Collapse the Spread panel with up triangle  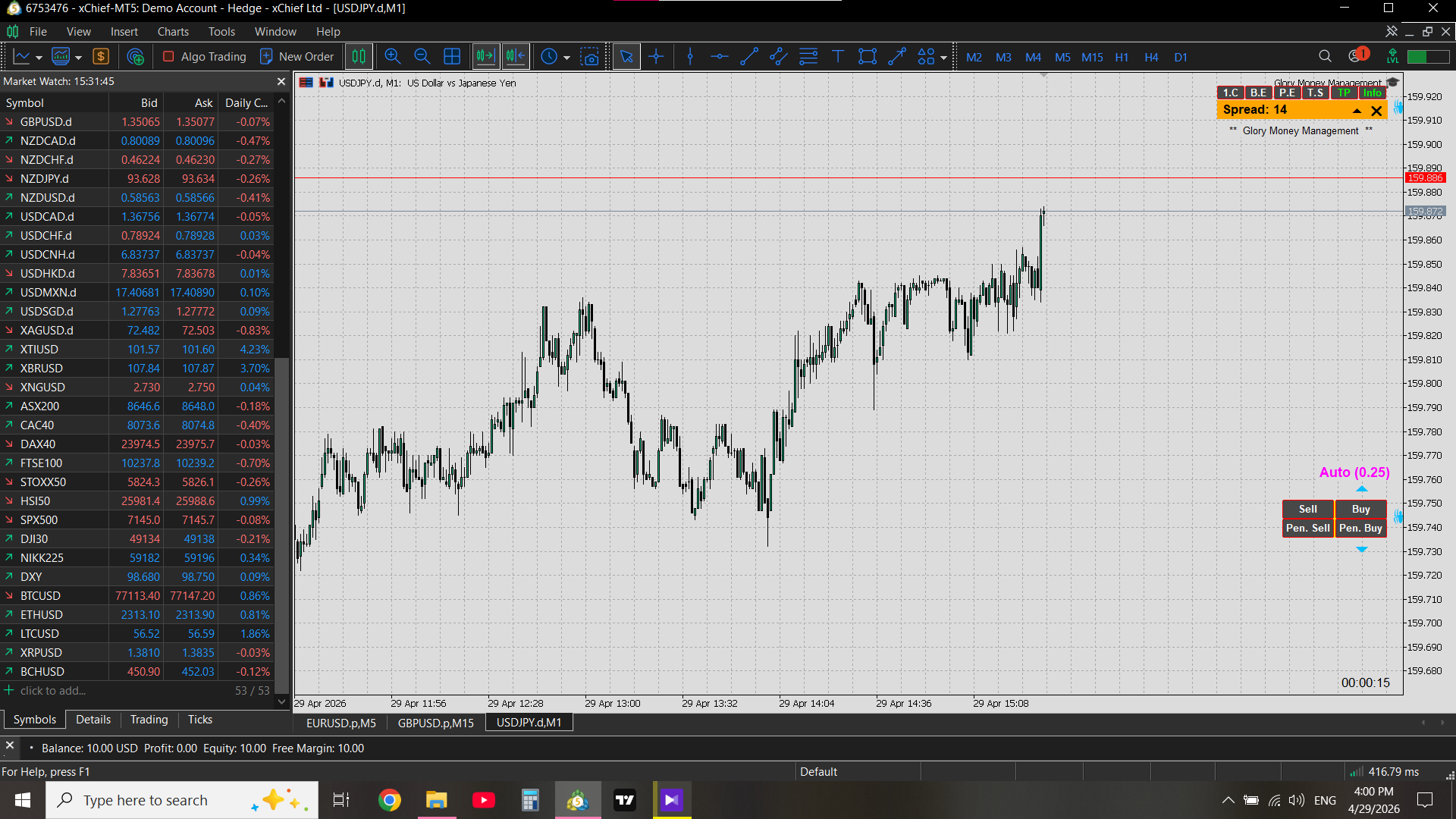1357,111
